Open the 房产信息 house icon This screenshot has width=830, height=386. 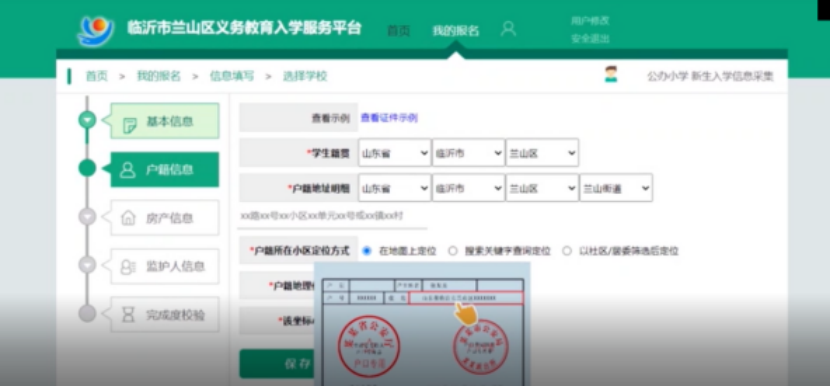click(129, 218)
